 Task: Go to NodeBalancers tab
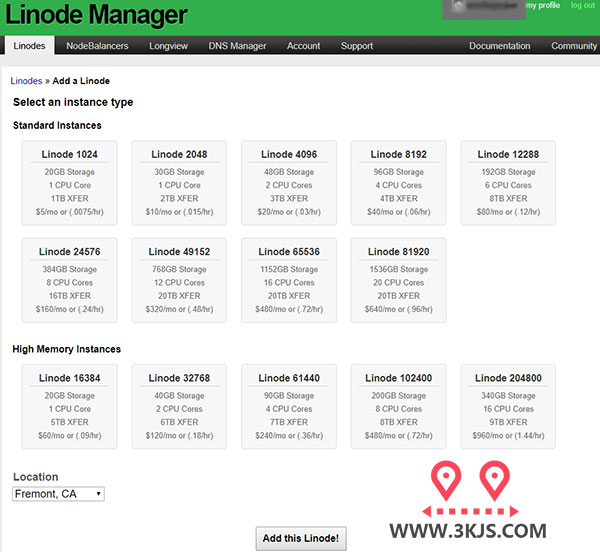pyautogui.click(x=97, y=46)
